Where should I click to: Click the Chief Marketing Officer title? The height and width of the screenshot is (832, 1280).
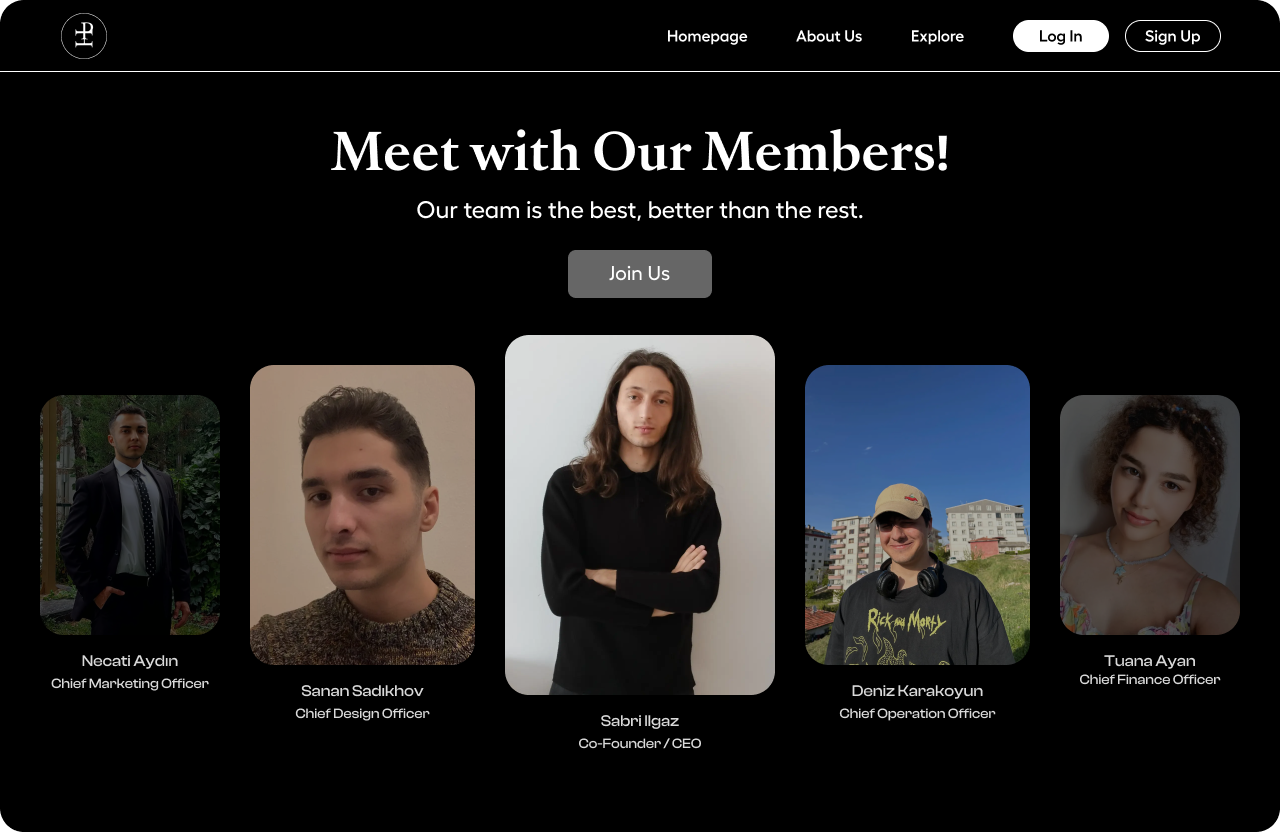pos(130,684)
